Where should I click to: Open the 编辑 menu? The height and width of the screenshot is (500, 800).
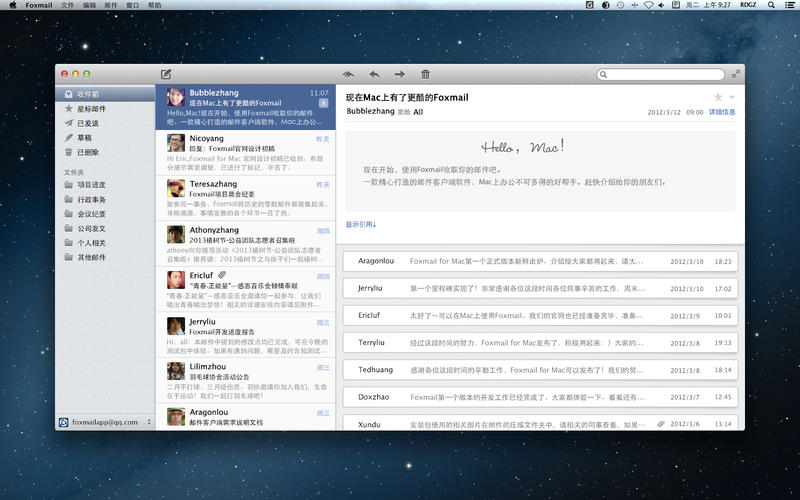coord(89,5)
